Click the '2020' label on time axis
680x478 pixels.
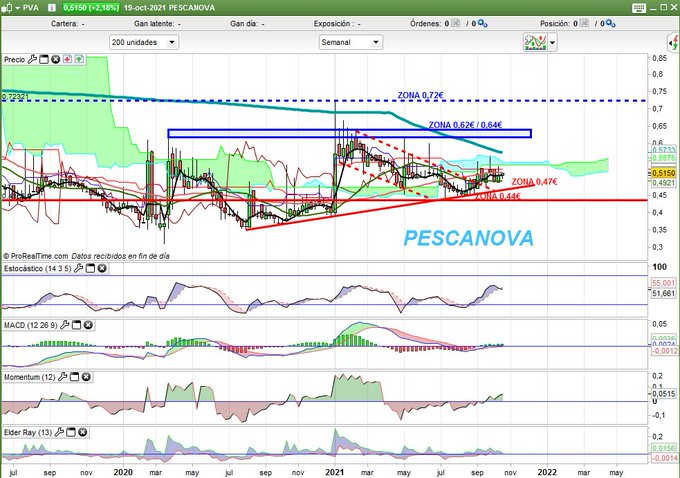click(122, 472)
